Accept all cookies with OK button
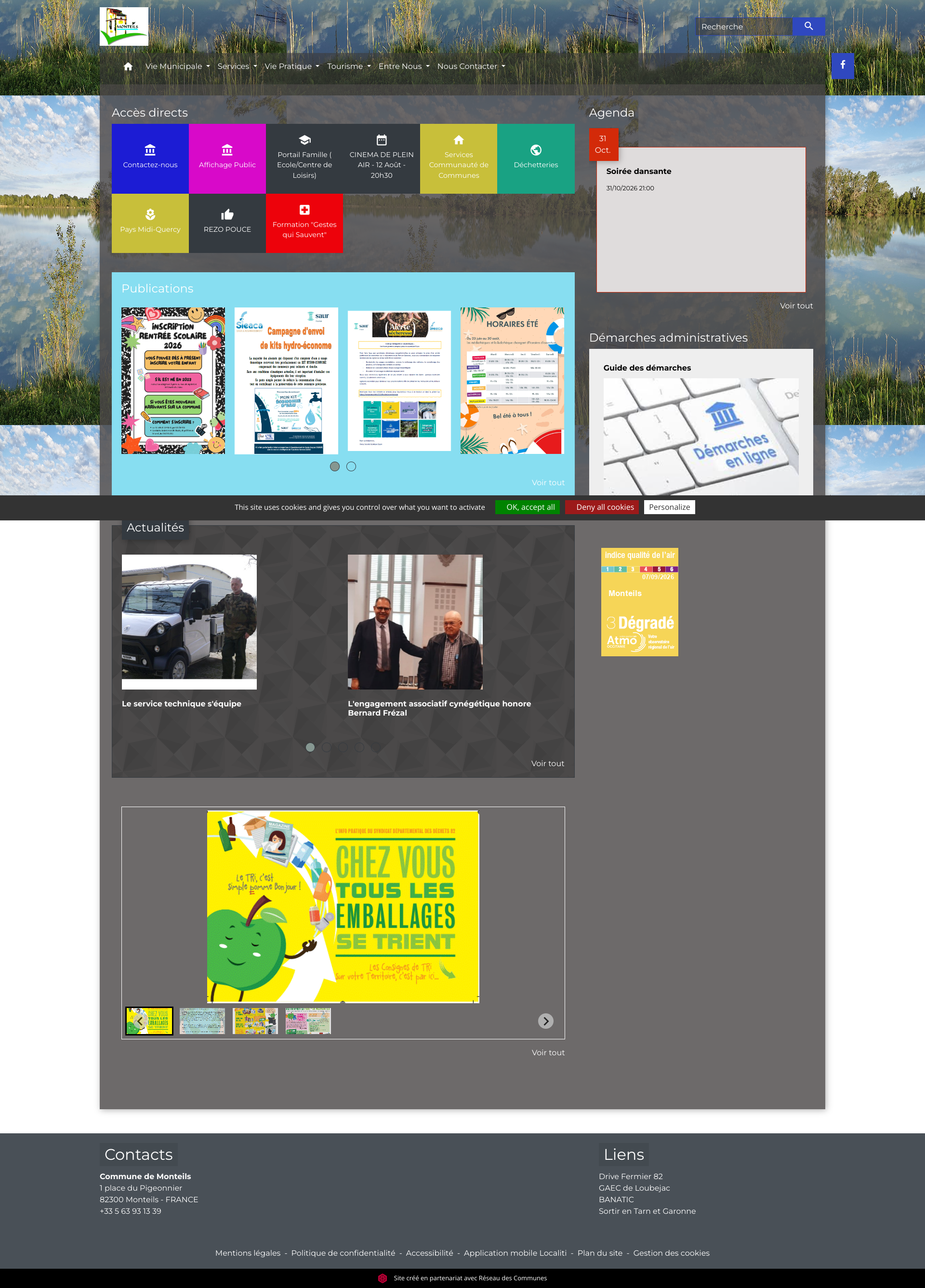The width and height of the screenshot is (925, 1288). point(528,507)
